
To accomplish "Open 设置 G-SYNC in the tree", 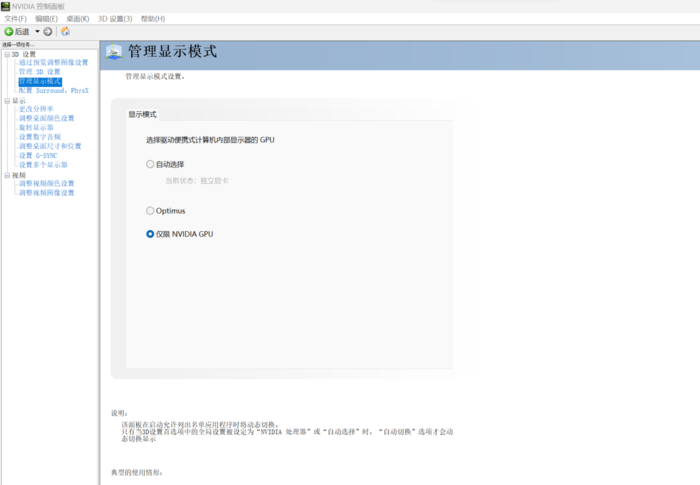I will [x=38, y=156].
